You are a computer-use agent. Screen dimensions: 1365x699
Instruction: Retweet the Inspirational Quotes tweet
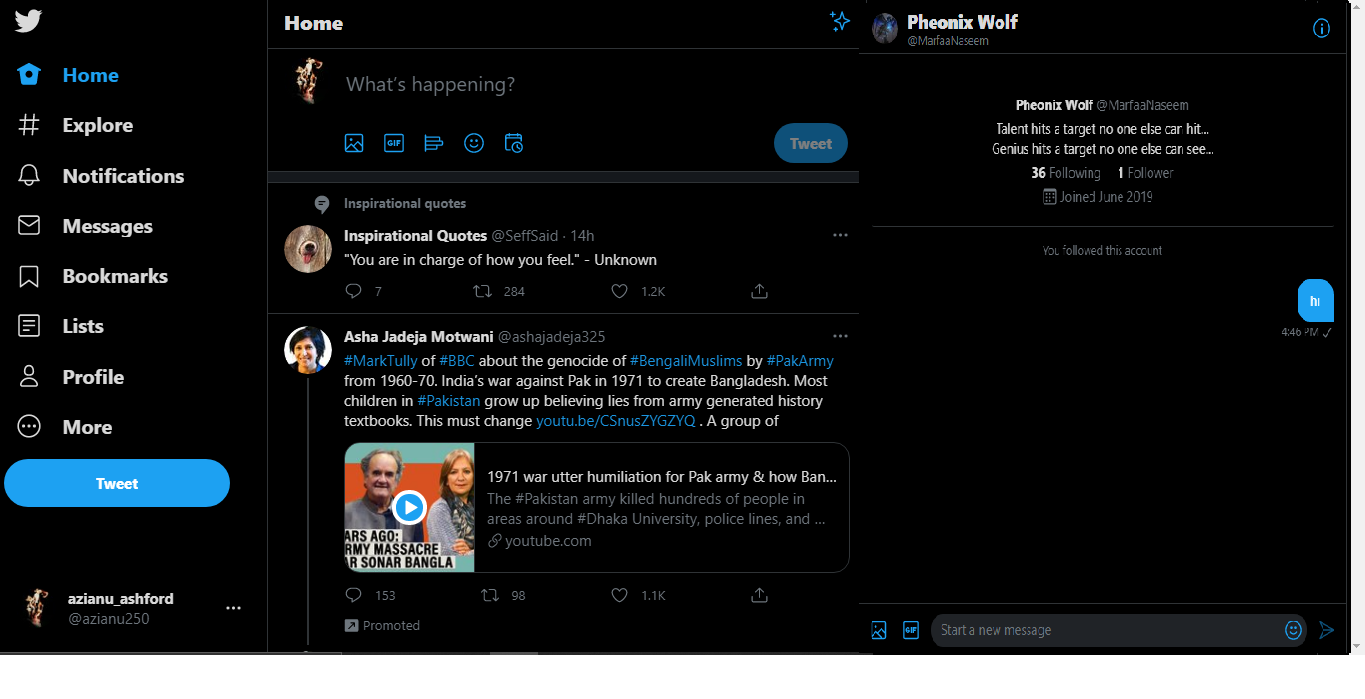click(482, 291)
